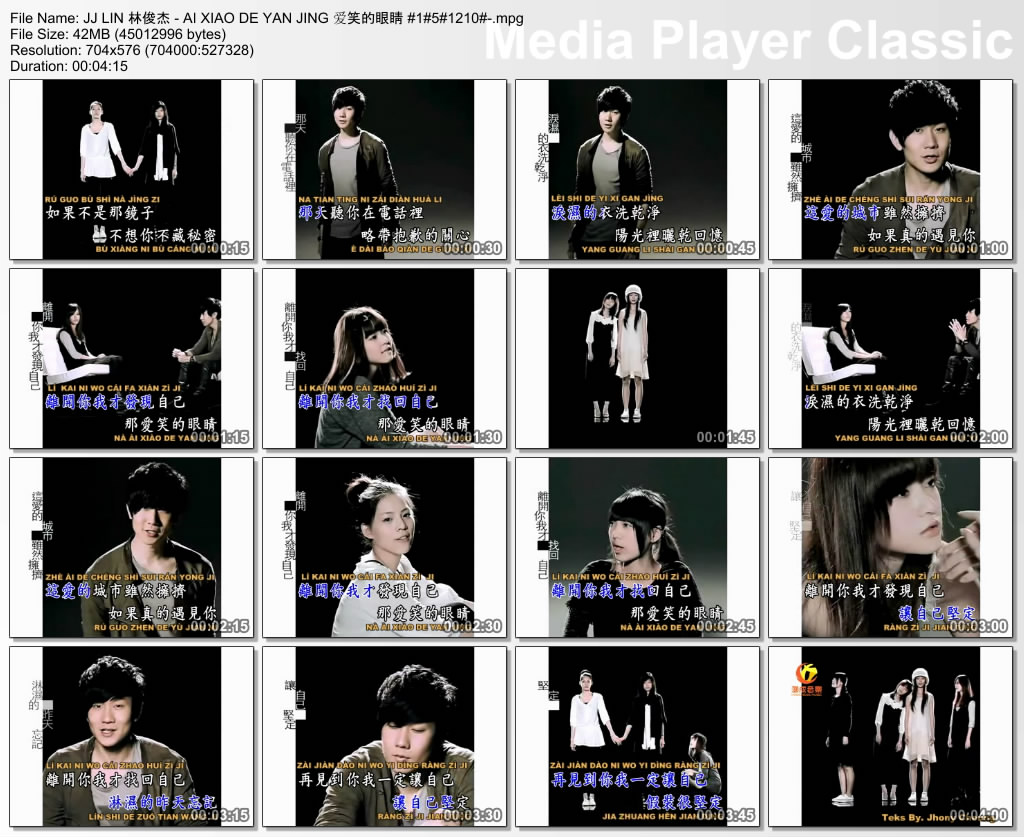
Task: Select the thumbnail stamped 00:00:15
Action: pyautogui.click(x=131, y=170)
